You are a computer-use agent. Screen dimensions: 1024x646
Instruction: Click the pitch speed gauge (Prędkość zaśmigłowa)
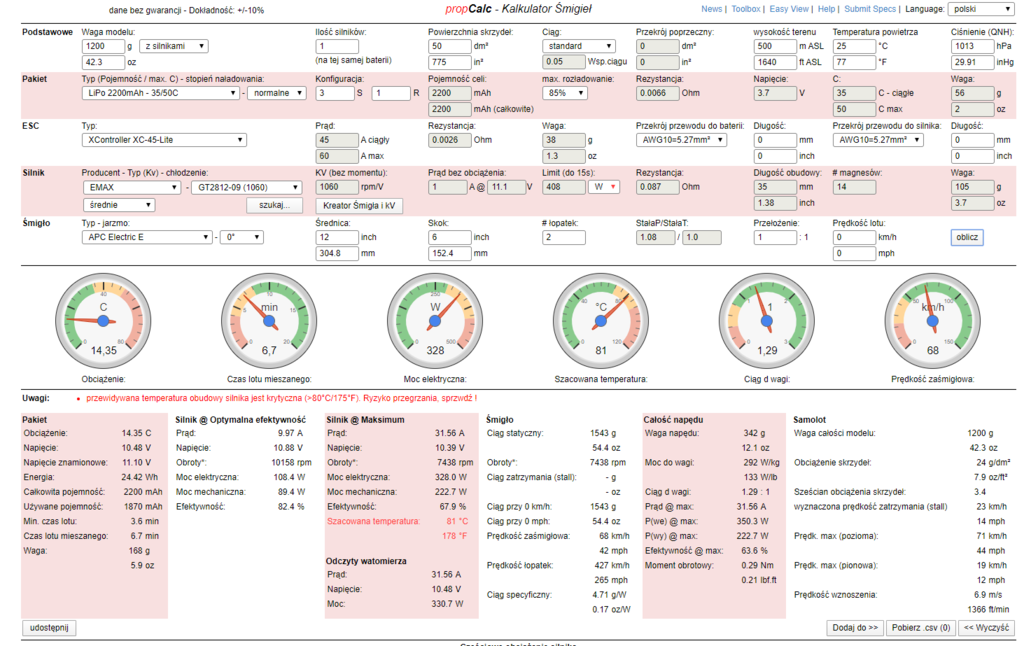(933, 320)
